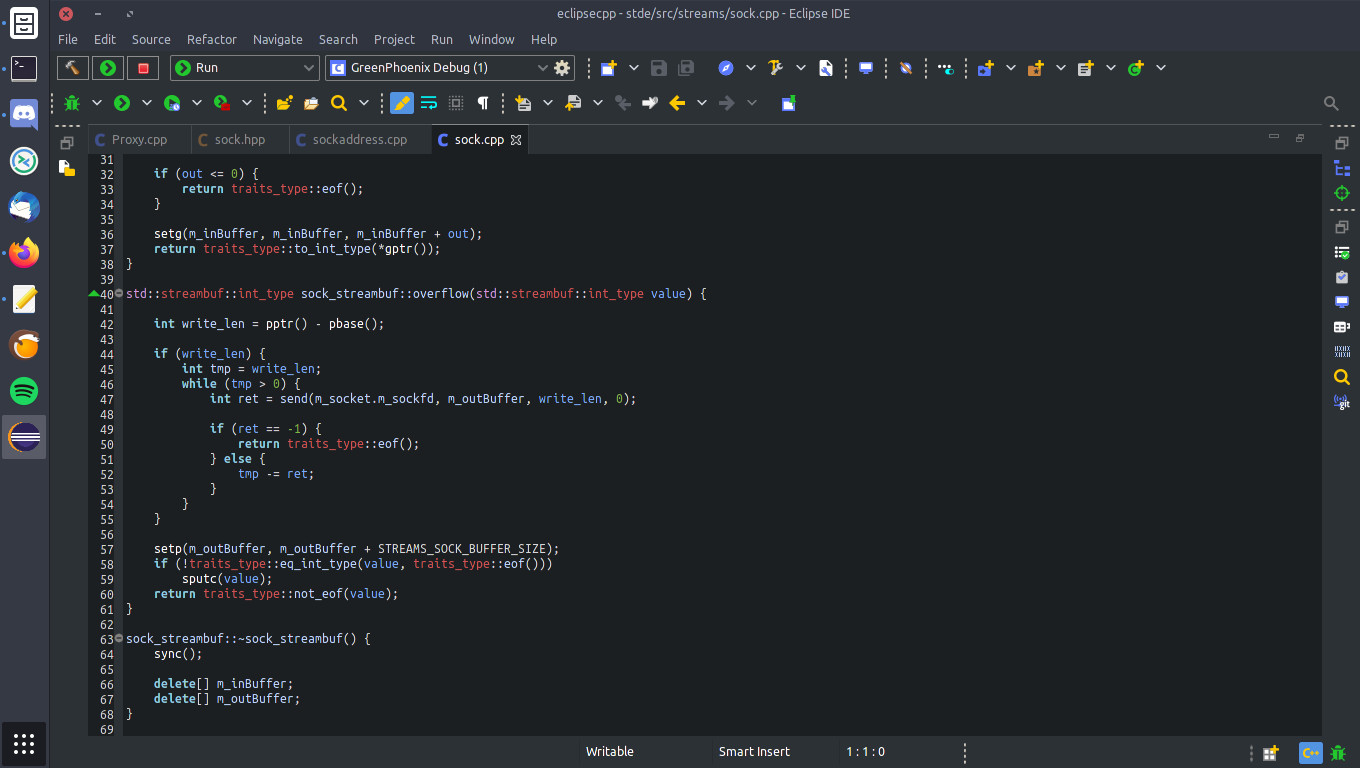The image size is (1360, 768).
Task: Collapse the destructor fold at line 63
Action: [x=119, y=638]
